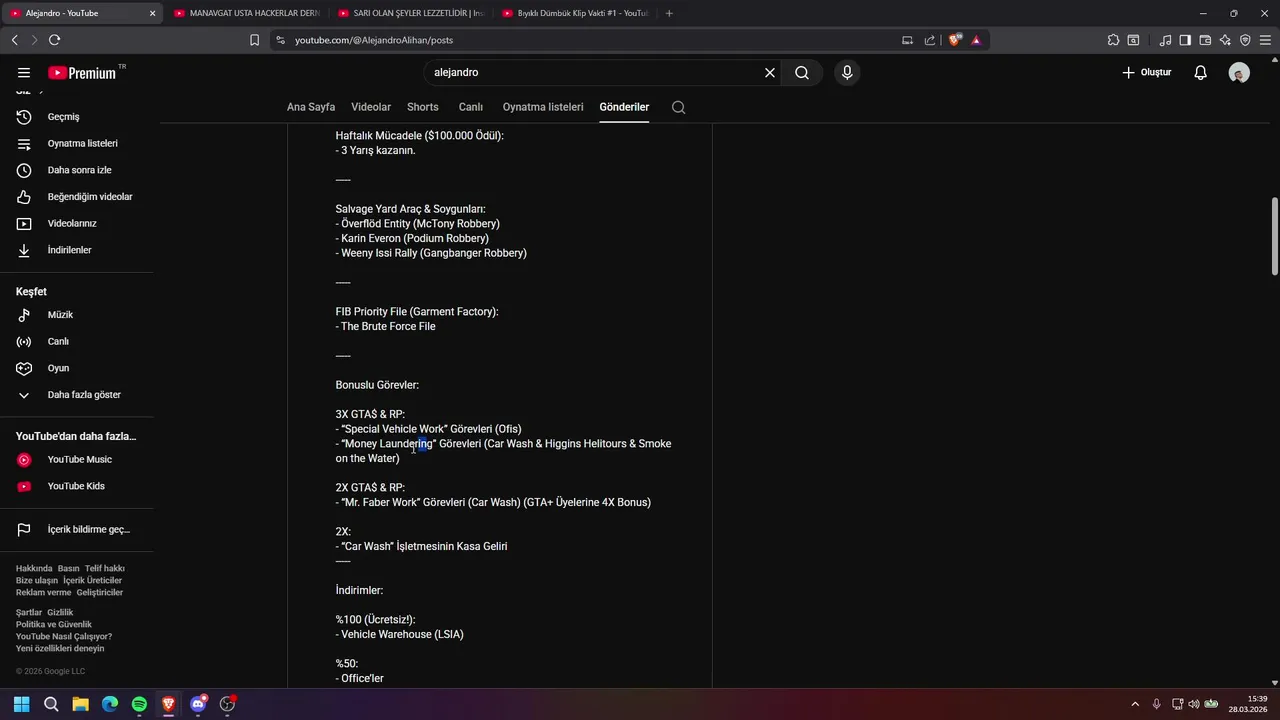Open Geçmiş in the sidebar

77,117
